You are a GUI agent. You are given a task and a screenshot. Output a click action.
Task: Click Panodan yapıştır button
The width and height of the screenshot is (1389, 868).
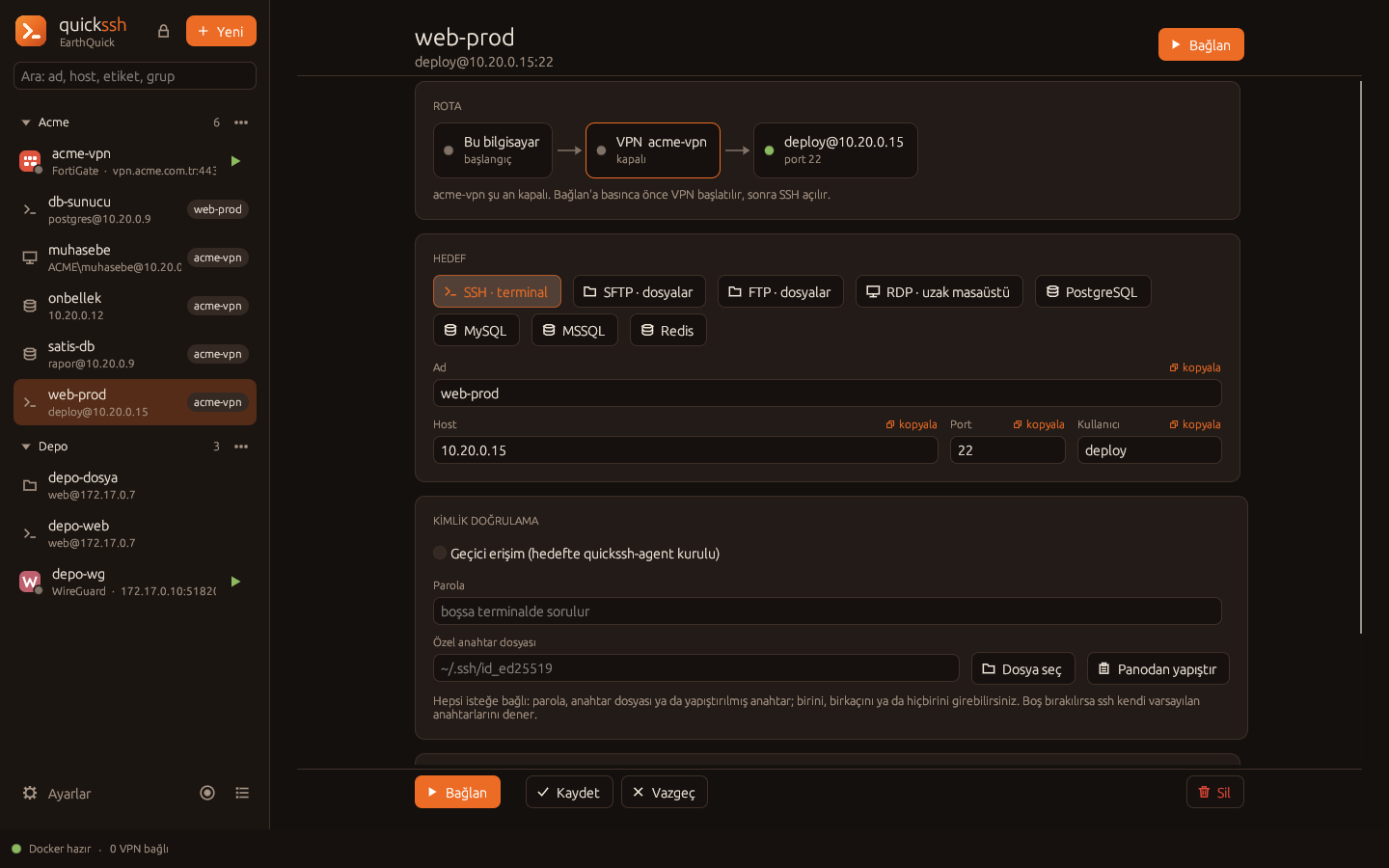click(1158, 668)
